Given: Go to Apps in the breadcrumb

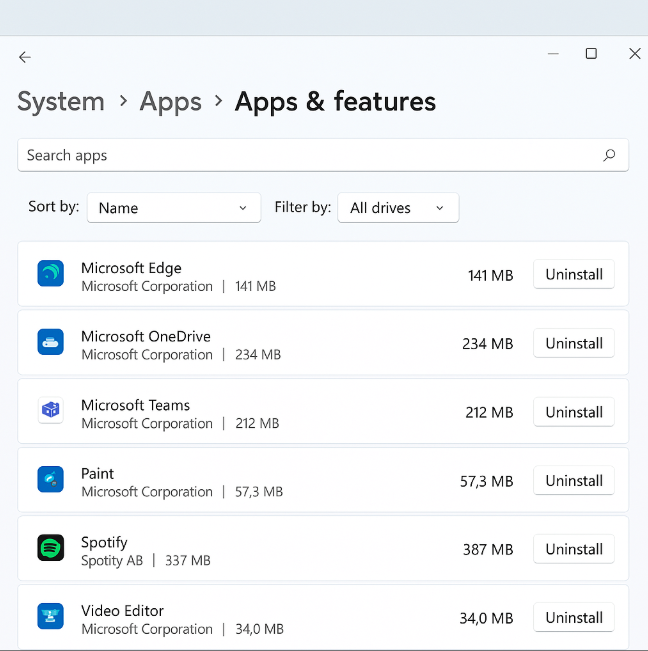Looking at the screenshot, I should 171,101.
